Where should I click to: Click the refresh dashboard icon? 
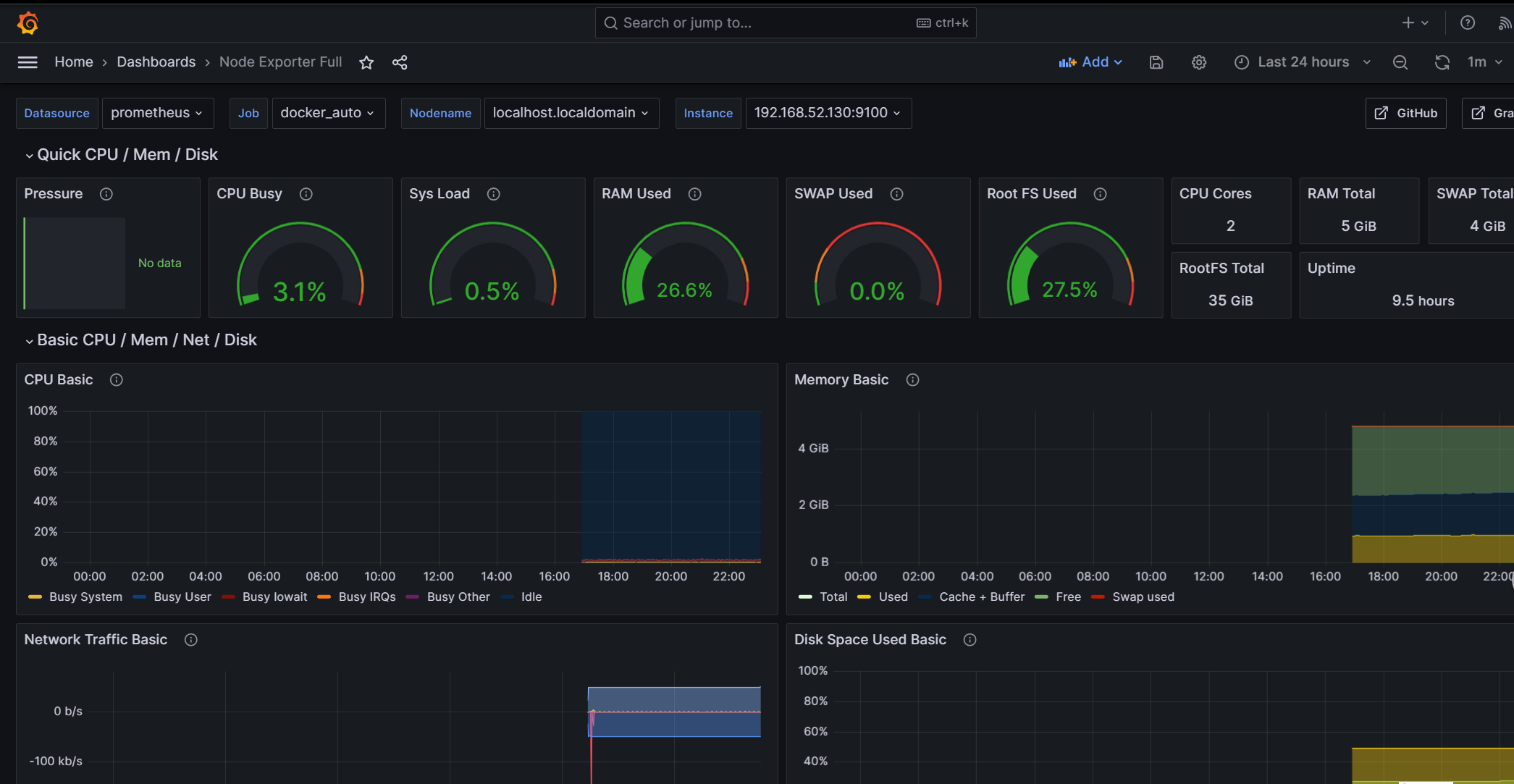pyautogui.click(x=1442, y=62)
